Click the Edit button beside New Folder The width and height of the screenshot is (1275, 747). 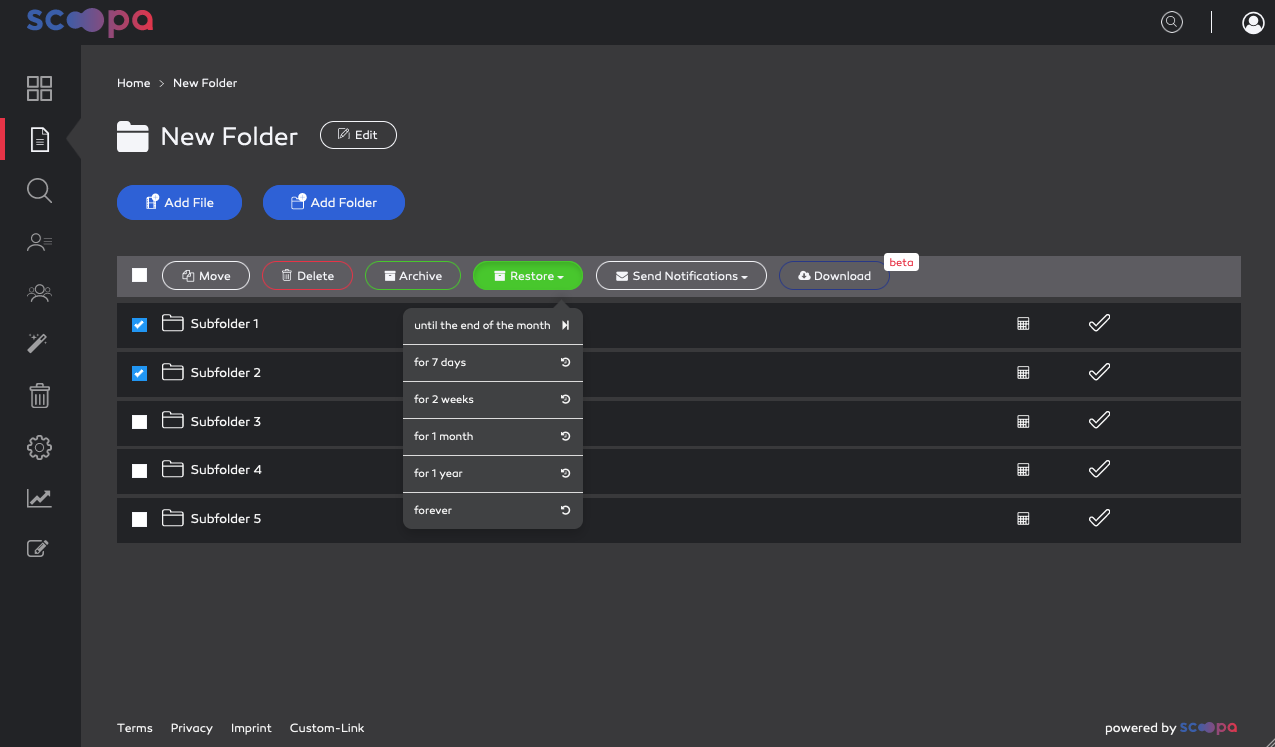pyautogui.click(x=358, y=135)
